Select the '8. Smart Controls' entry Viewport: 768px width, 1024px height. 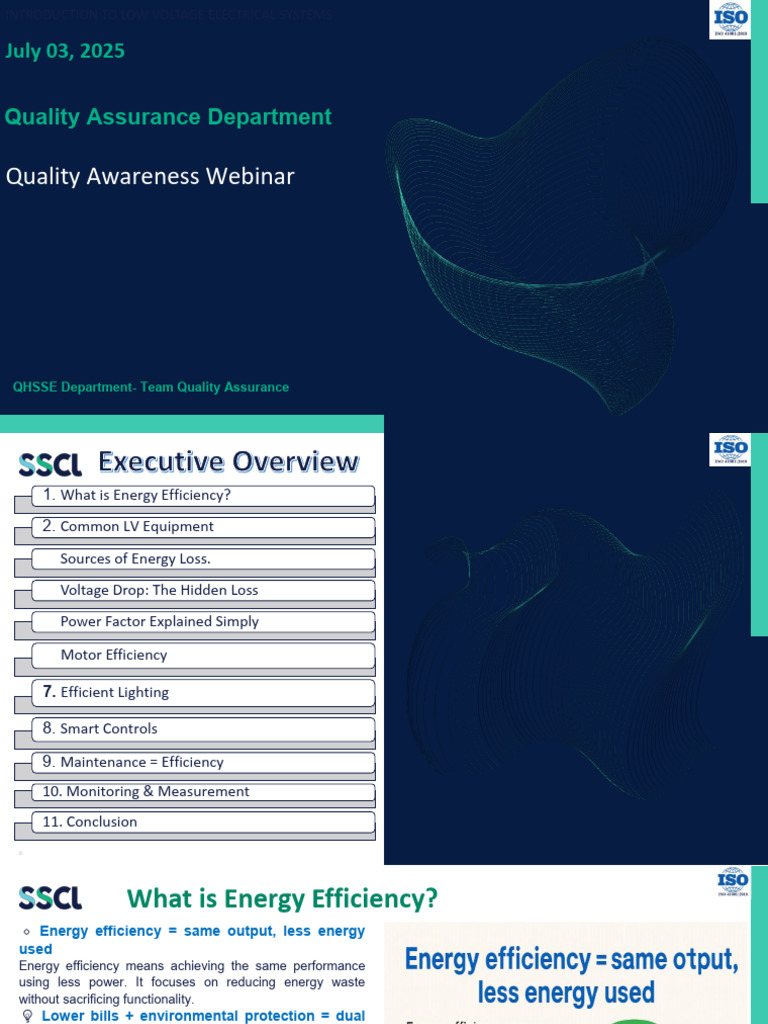pos(203,729)
